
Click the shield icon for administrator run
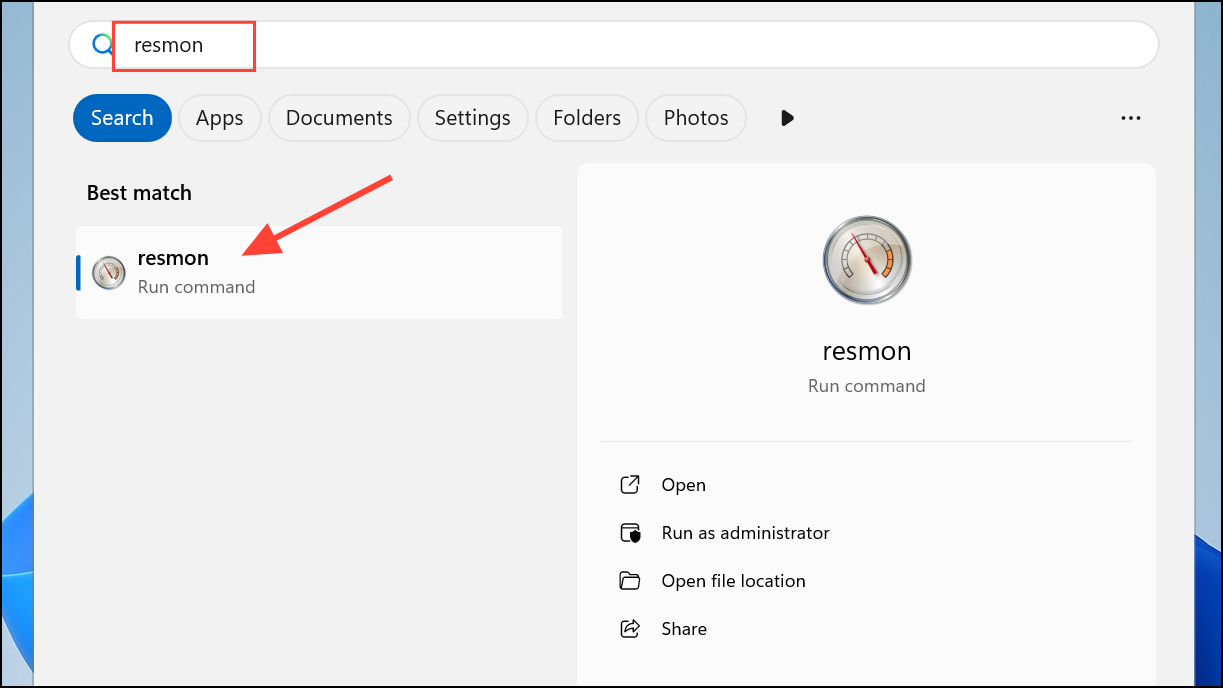(x=630, y=533)
